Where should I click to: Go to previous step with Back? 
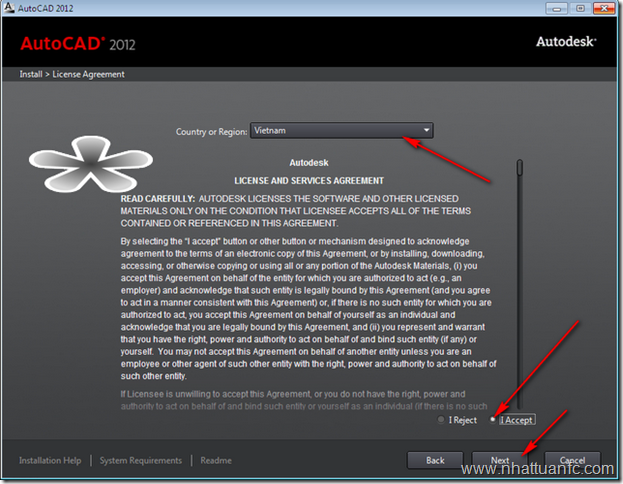tap(435, 460)
